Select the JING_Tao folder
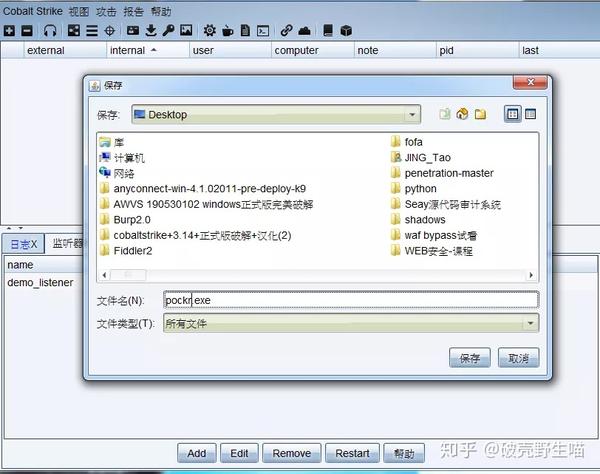 (x=421, y=157)
